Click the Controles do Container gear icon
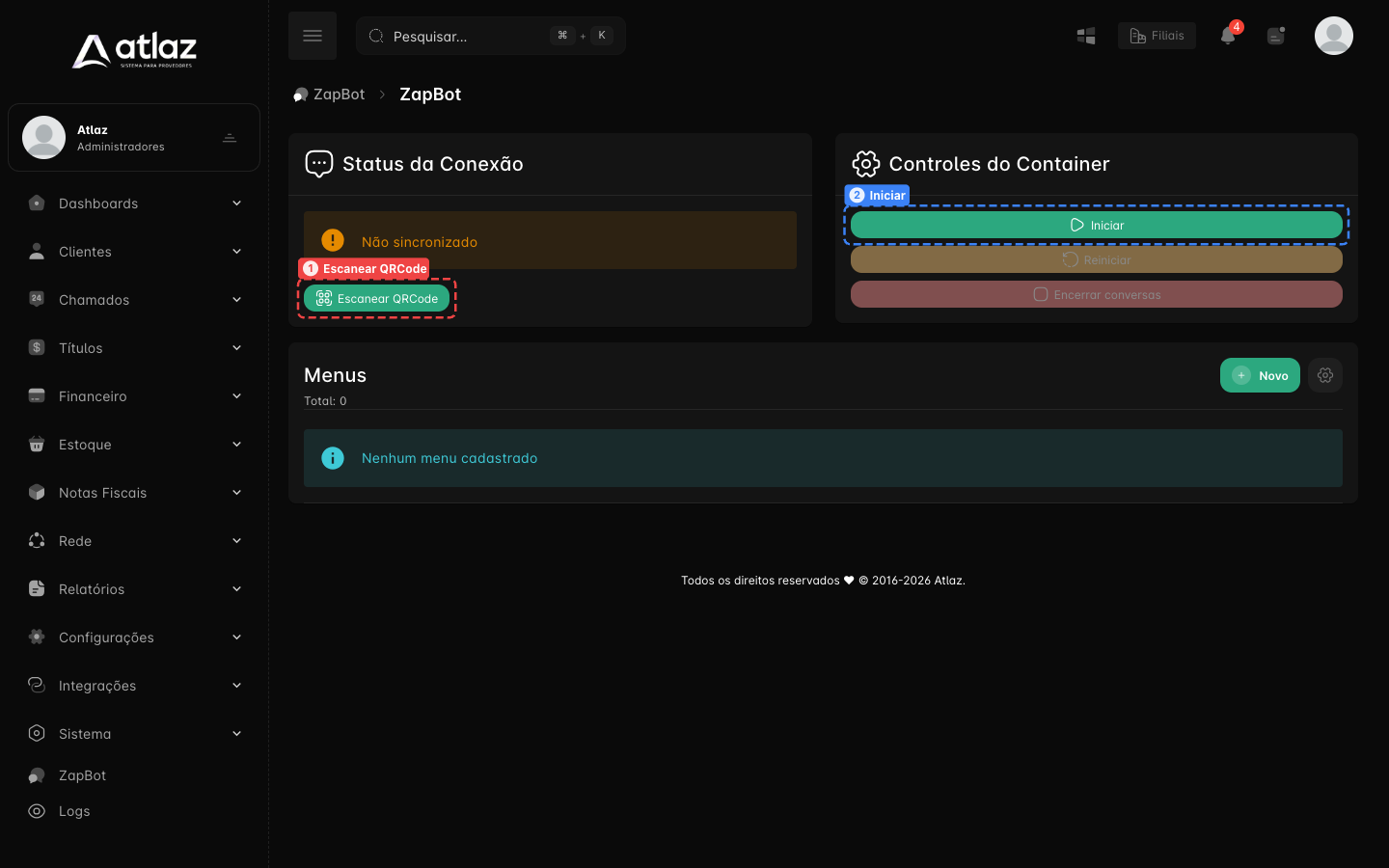Image resolution: width=1389 pixels, height=868 pixels. pyautogui.click(x=866, y=164)
